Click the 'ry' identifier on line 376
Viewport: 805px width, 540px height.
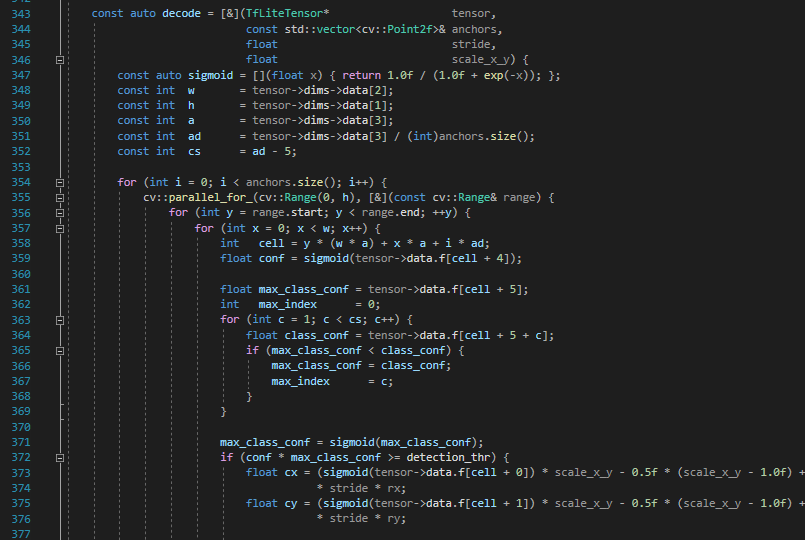click(x=396, y=518)
